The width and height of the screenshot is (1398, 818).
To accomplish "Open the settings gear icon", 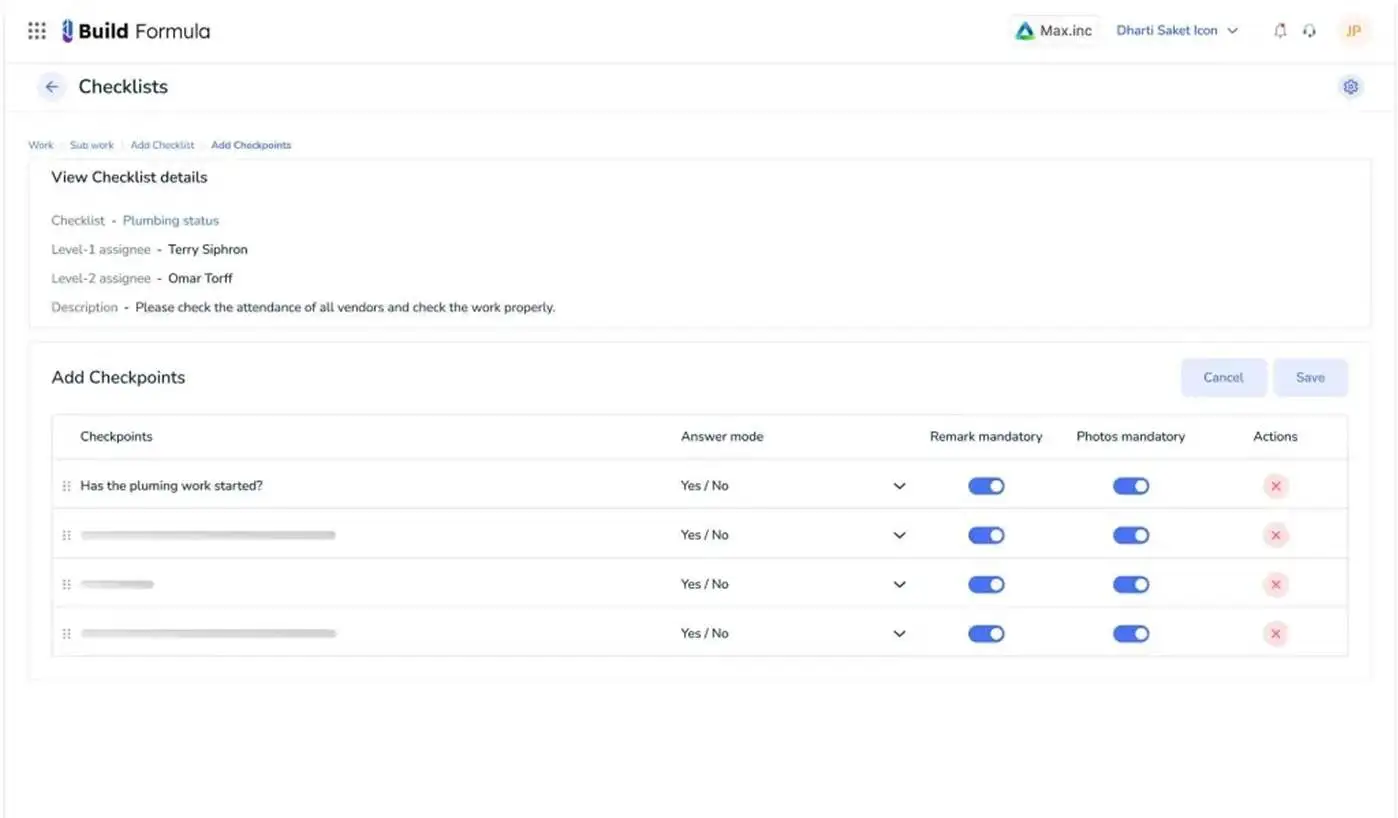I will pyautogui.click(x=1350, y=87).
